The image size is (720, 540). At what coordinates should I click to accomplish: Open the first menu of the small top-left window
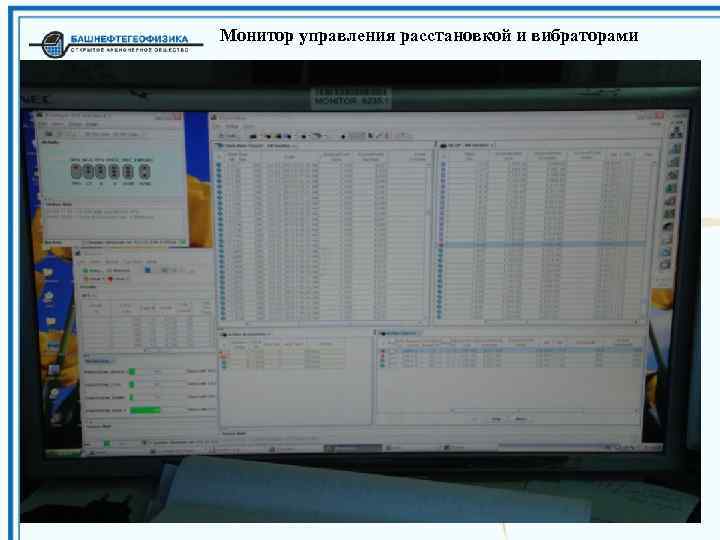pos(43,124)
